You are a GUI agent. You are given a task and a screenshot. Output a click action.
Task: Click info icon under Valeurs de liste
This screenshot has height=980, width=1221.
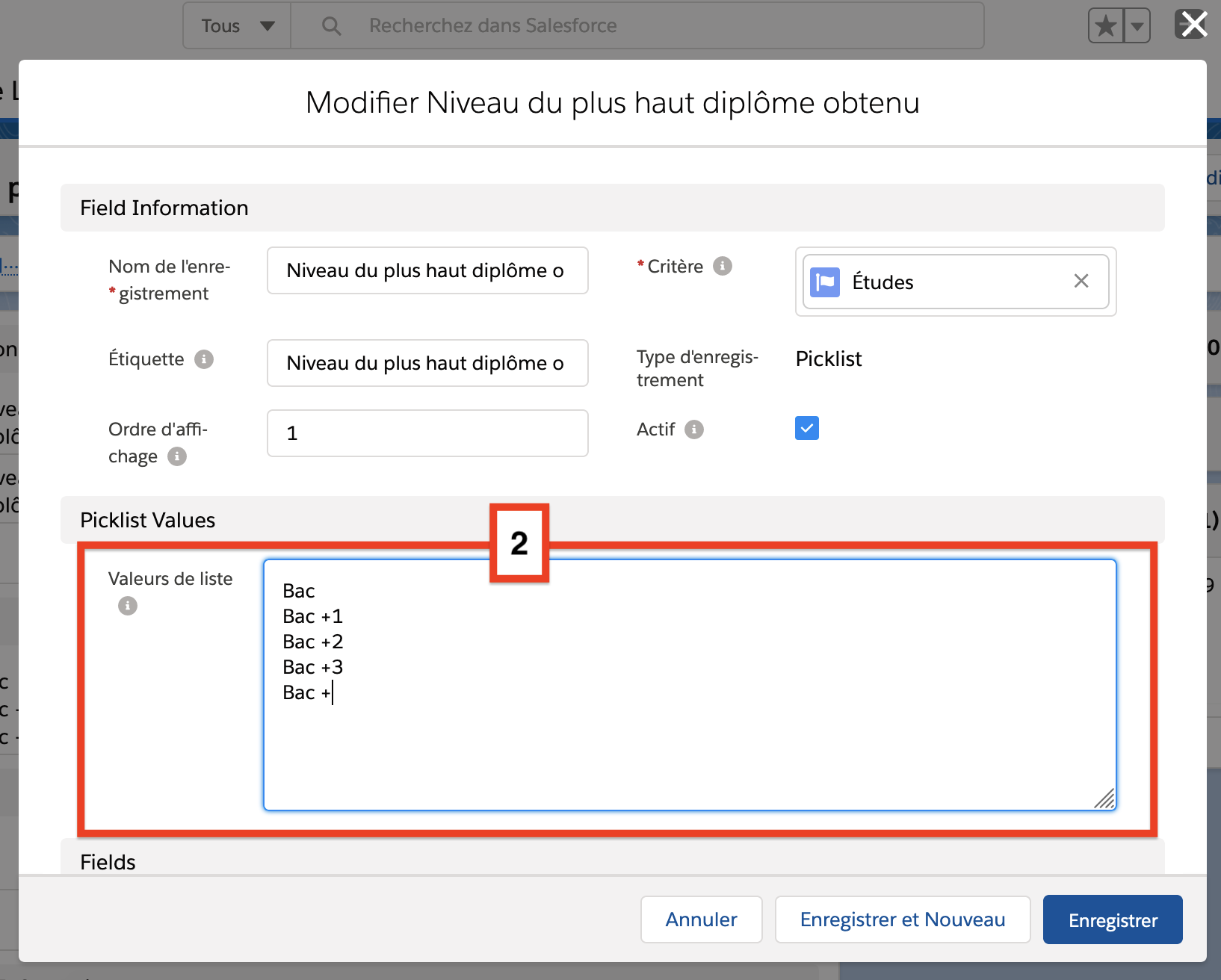[128, 606]
